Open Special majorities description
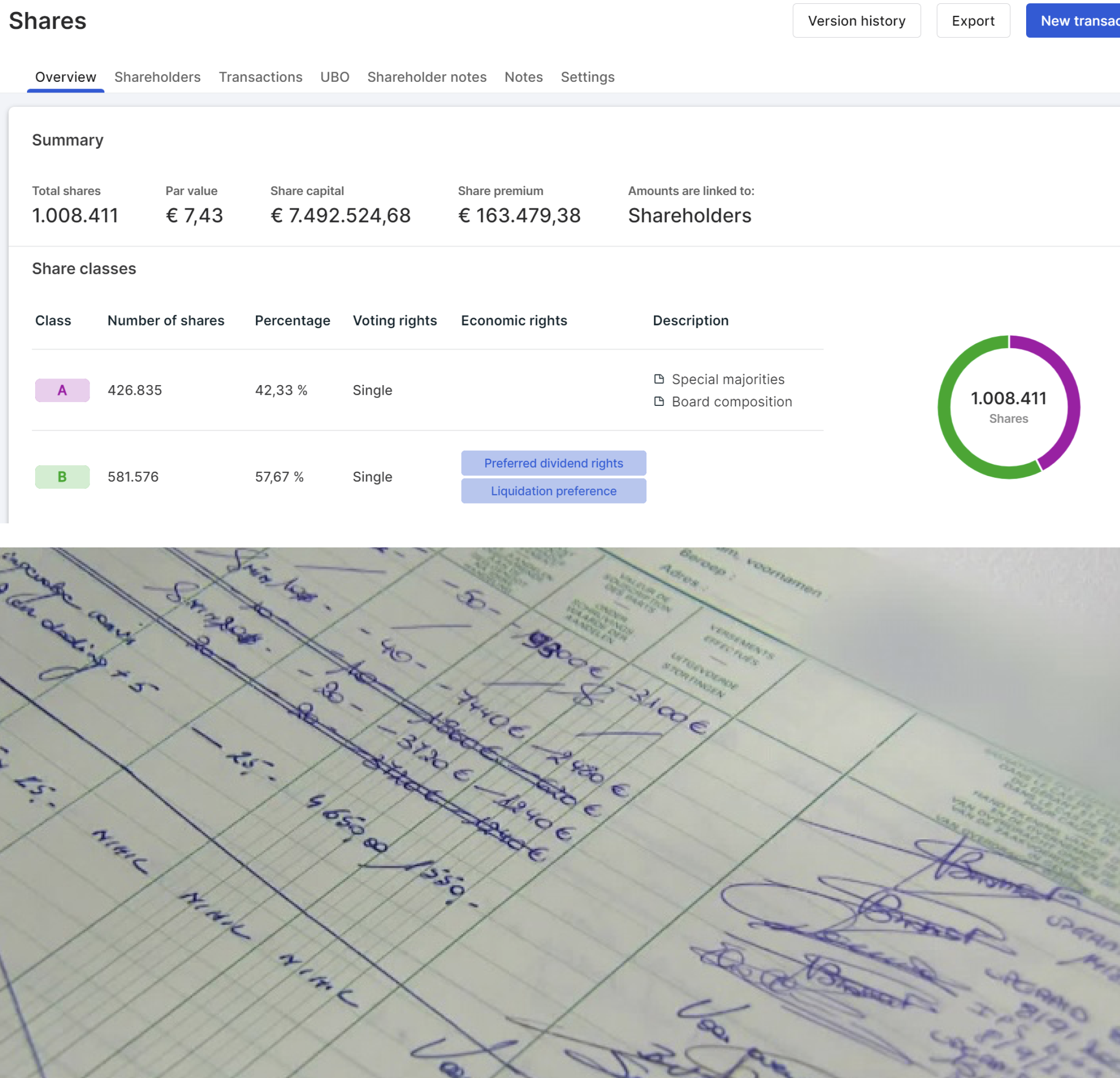Screen dimensions: 1120x1078 pyautogui.click(x=728, y=379)
